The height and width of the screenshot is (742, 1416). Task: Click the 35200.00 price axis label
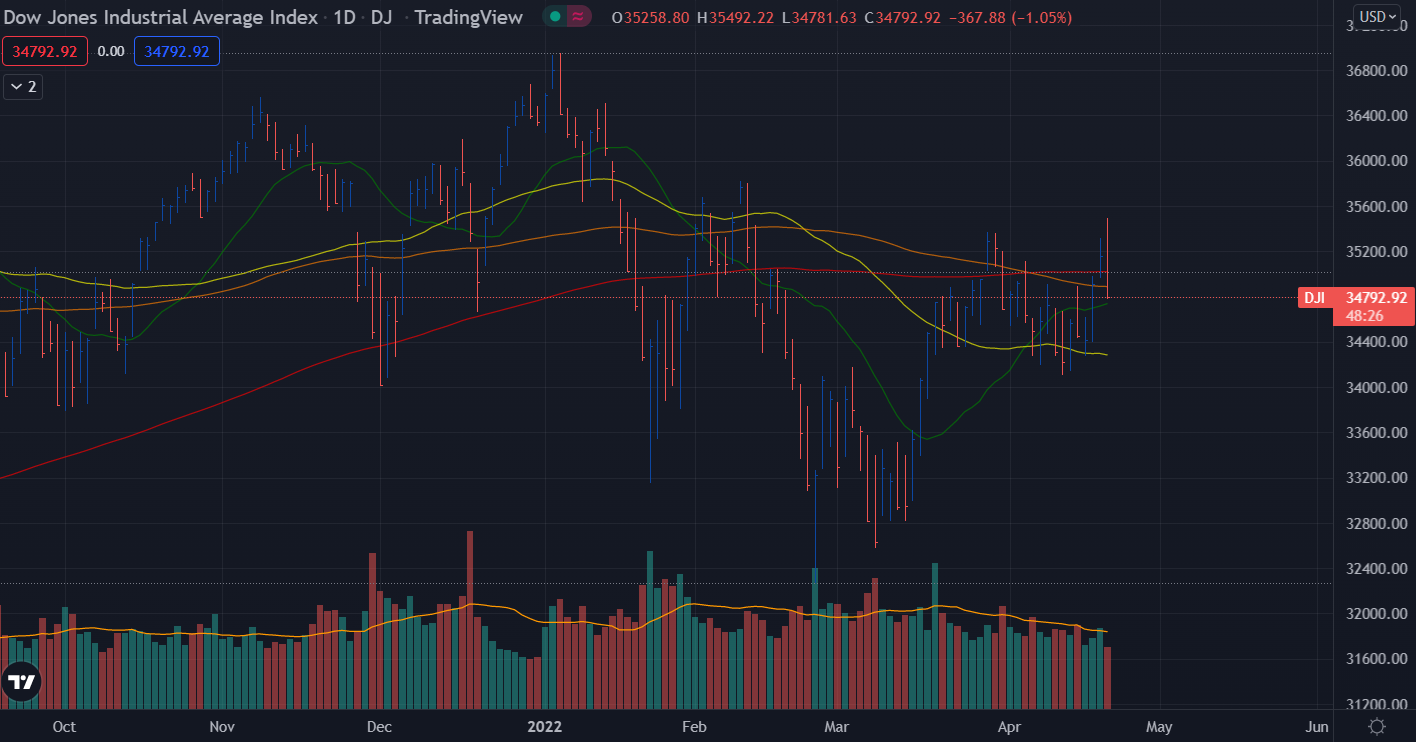click(x=1376, y=252)
